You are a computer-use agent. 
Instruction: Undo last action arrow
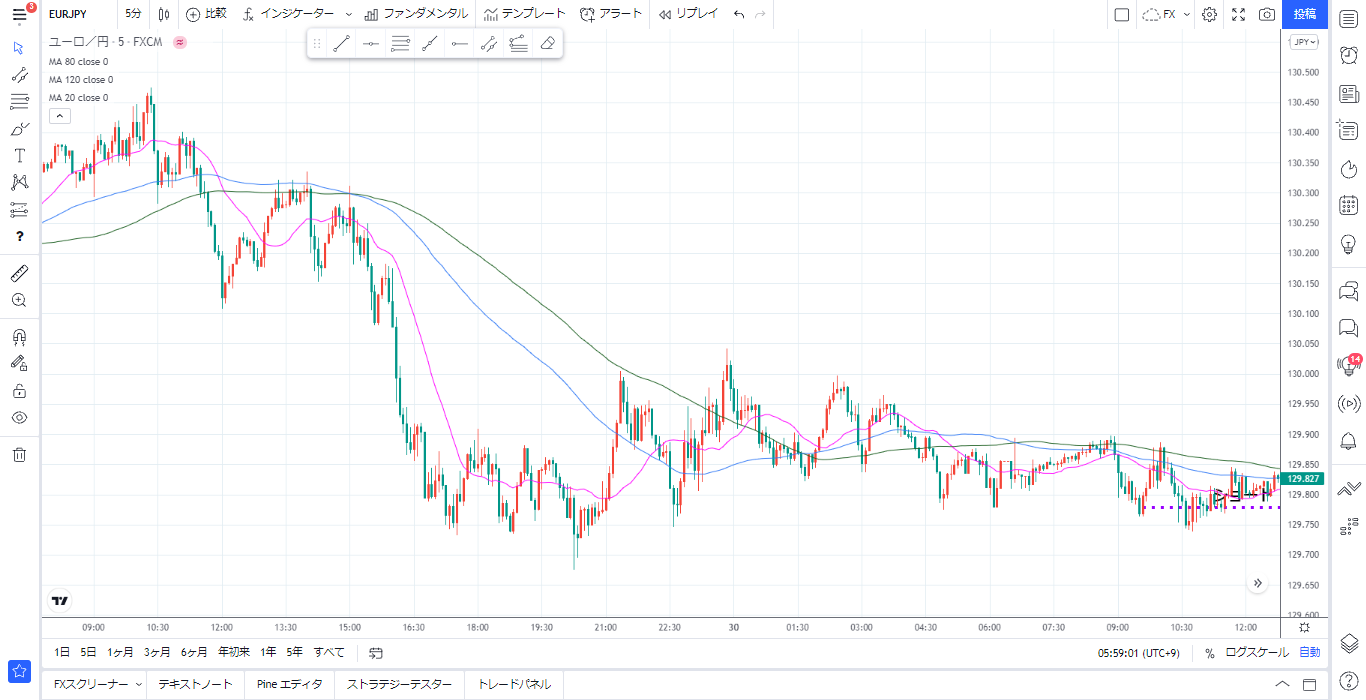coord(739,14)
